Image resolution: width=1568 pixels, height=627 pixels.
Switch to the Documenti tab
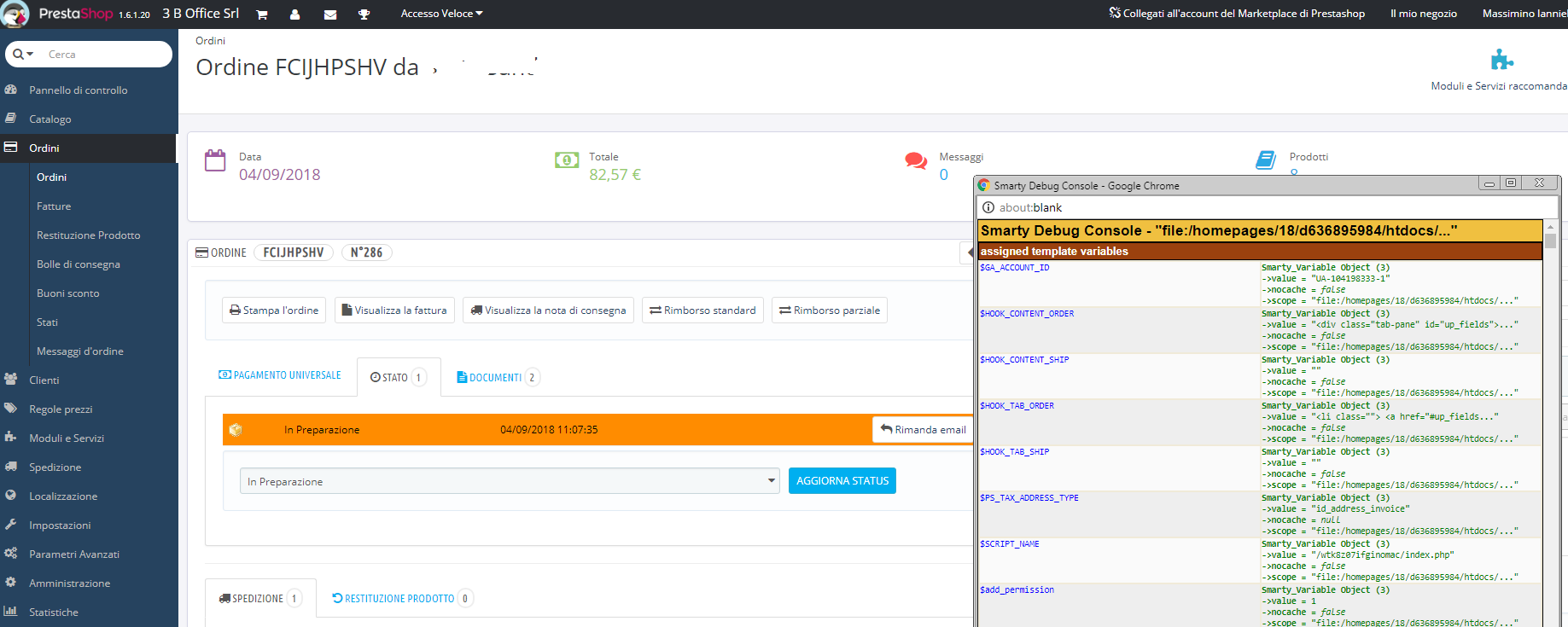coord(498,377)
